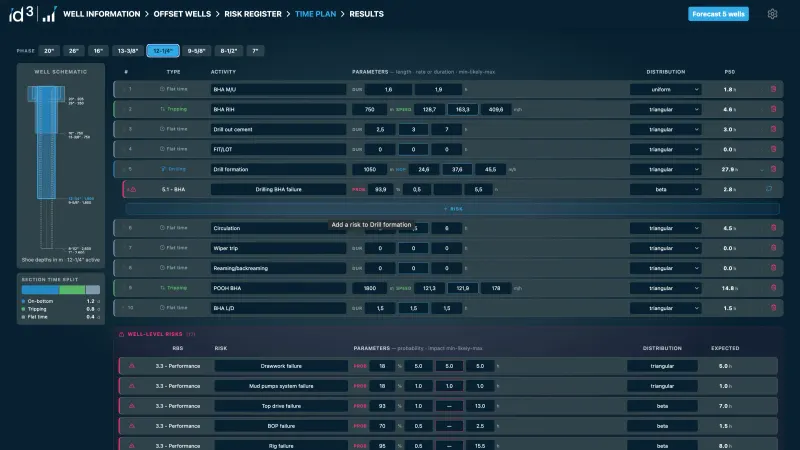Open distribution dropdown for POOH BHA
Image resolution: width=800 pixels, height=450 pixels.
click(x=665, y=288)
